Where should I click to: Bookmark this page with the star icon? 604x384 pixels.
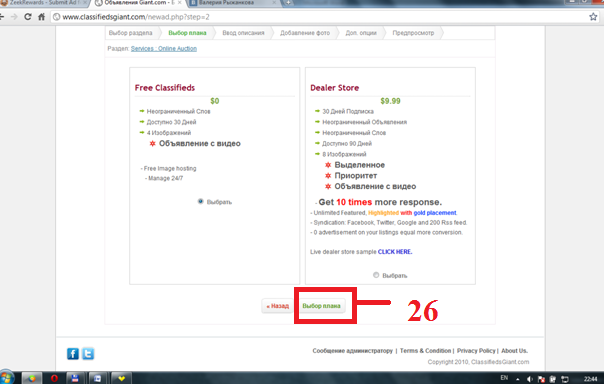point(593,17)
